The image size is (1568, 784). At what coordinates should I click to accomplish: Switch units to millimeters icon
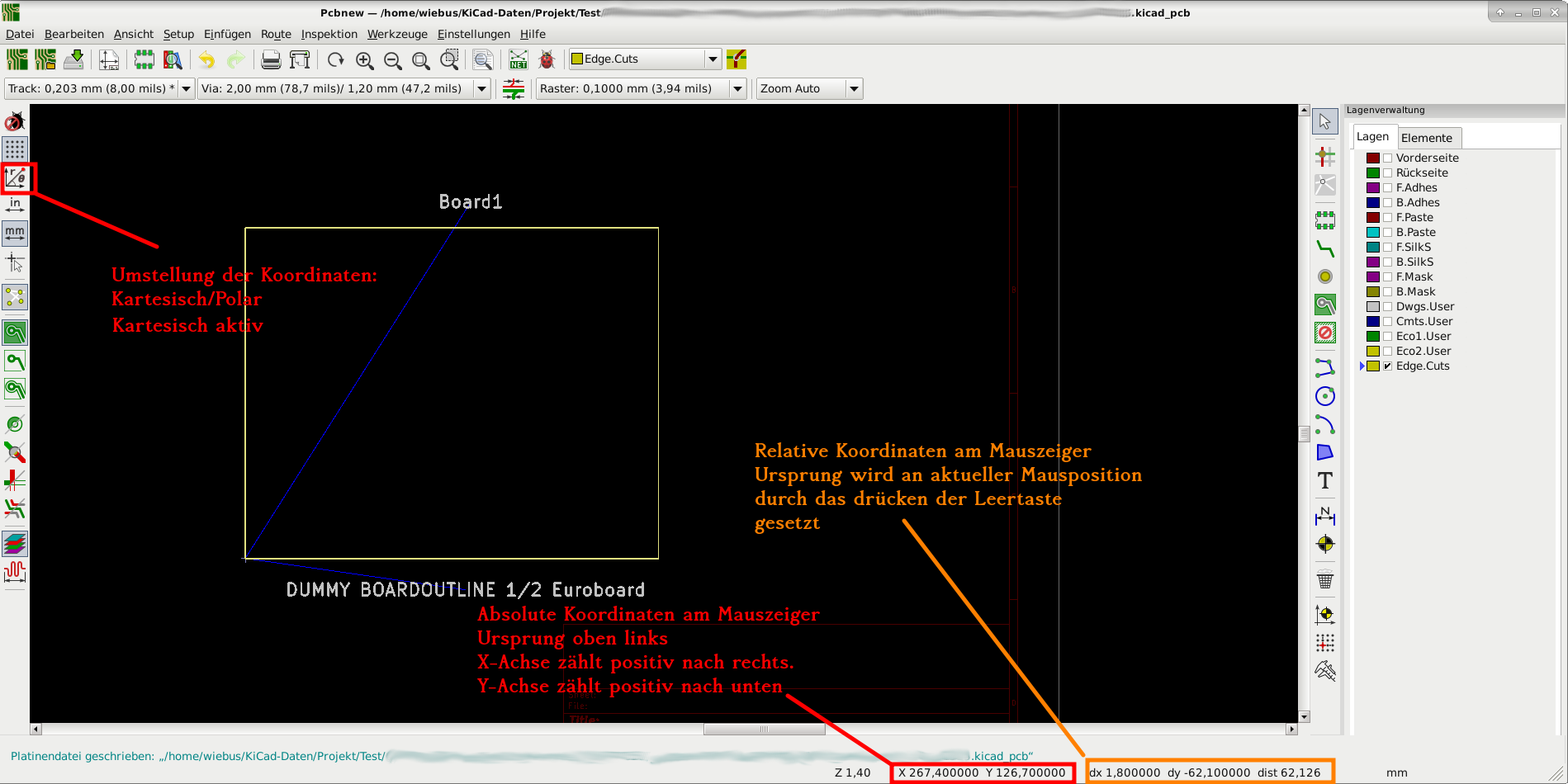pos(16,234)
